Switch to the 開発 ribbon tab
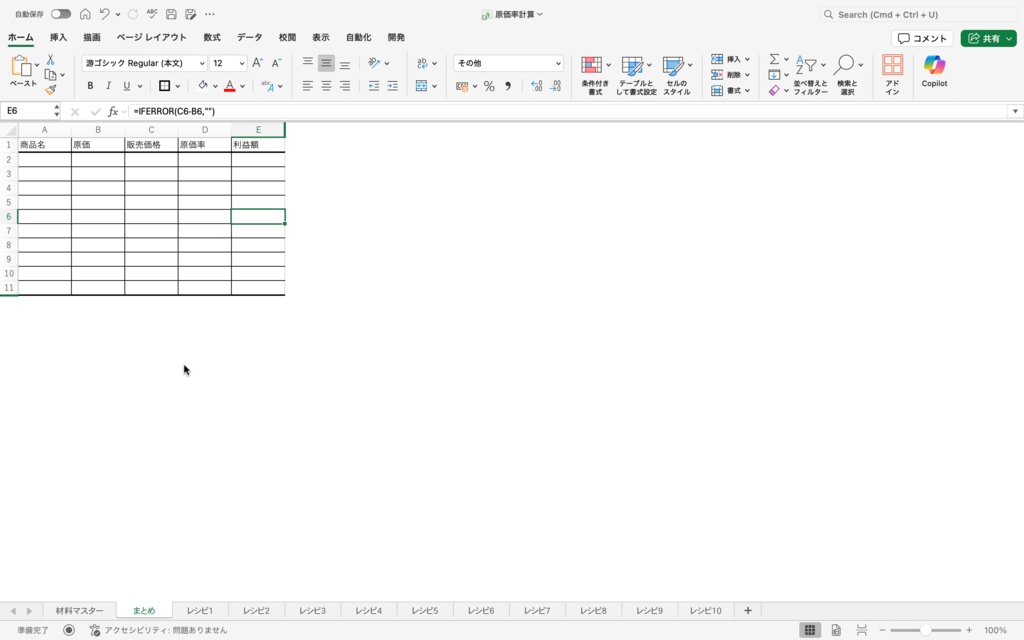The image size is (1024, 640). (396, 37)
